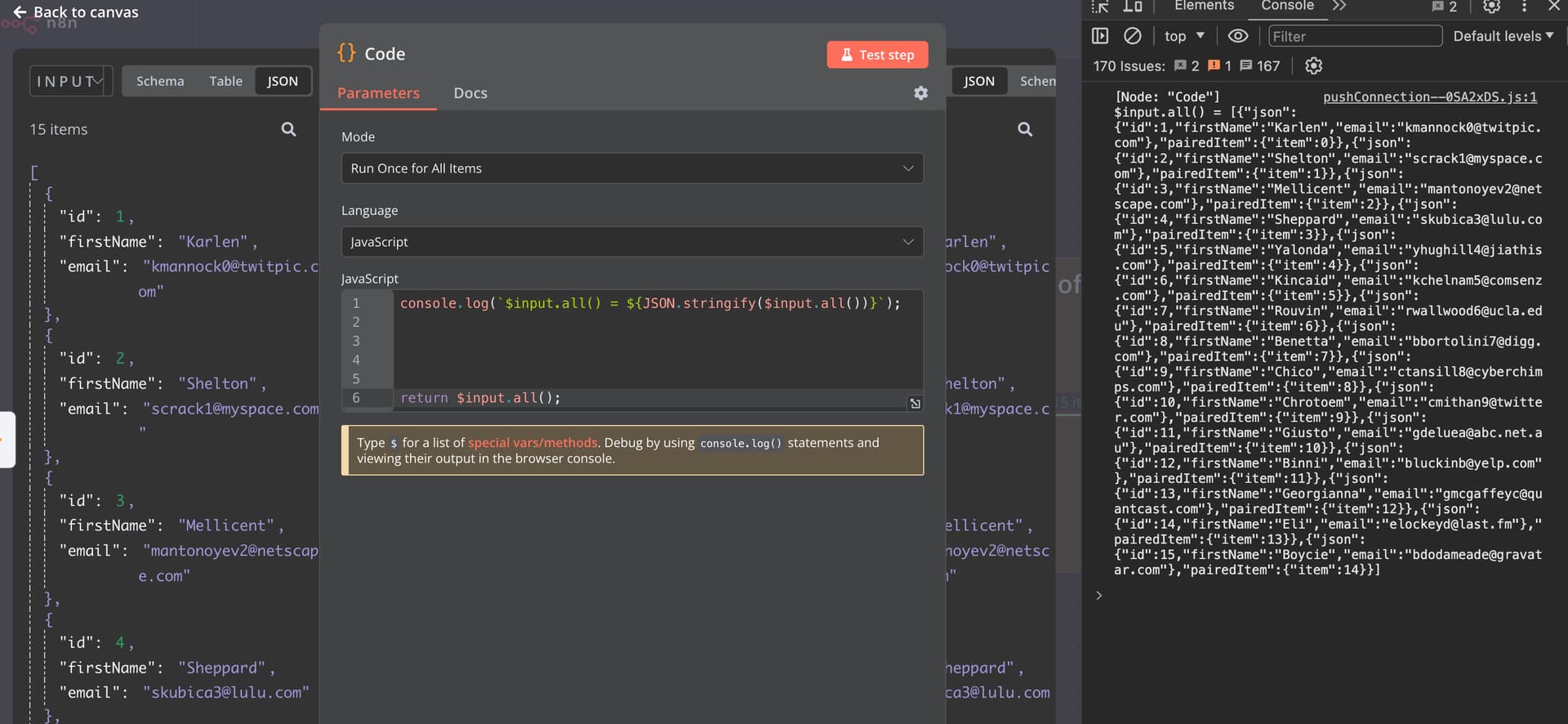Toggle device toolbar emulation in DevTools
Screen dimensions: 1568x724
[x=1133, y=7]
